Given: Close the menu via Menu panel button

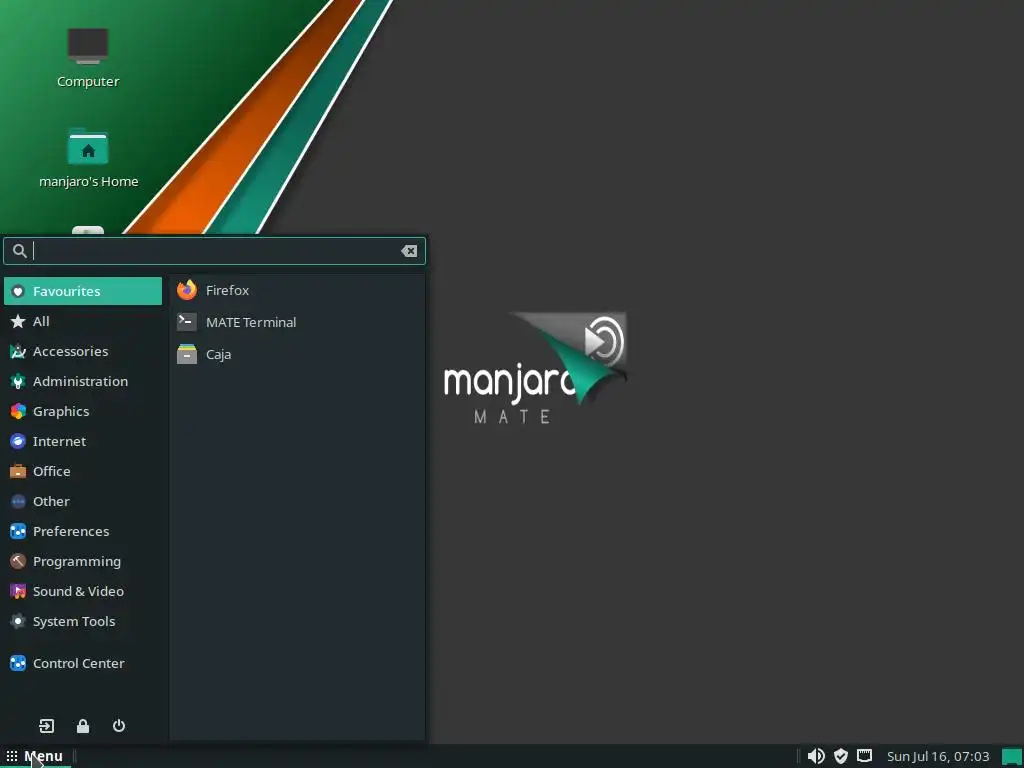Looking at the screenshot, I should [35, 756].
